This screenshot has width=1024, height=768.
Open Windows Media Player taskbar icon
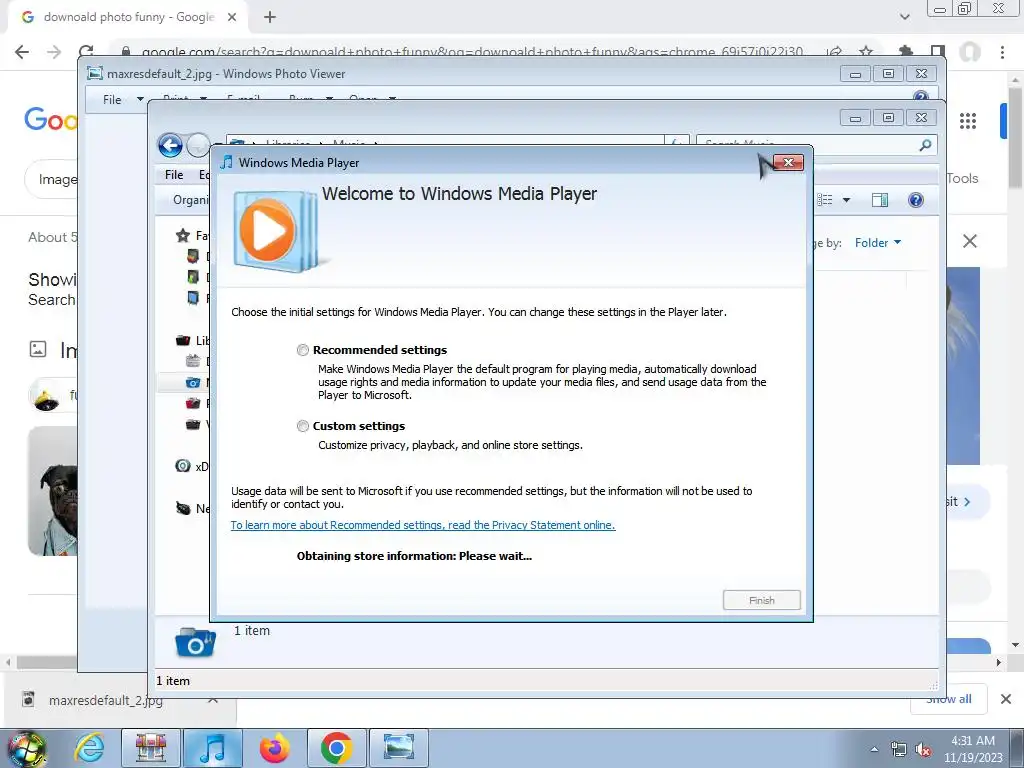point(213,748)
